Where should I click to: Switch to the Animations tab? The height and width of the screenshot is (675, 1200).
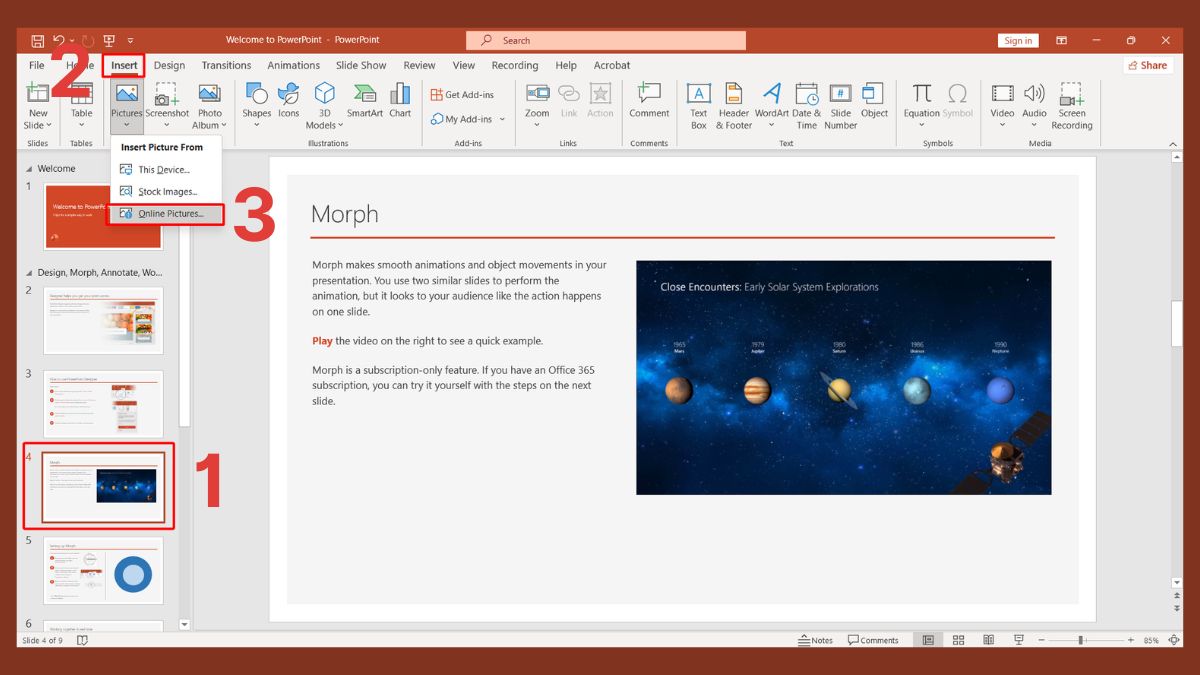(292, 65)
